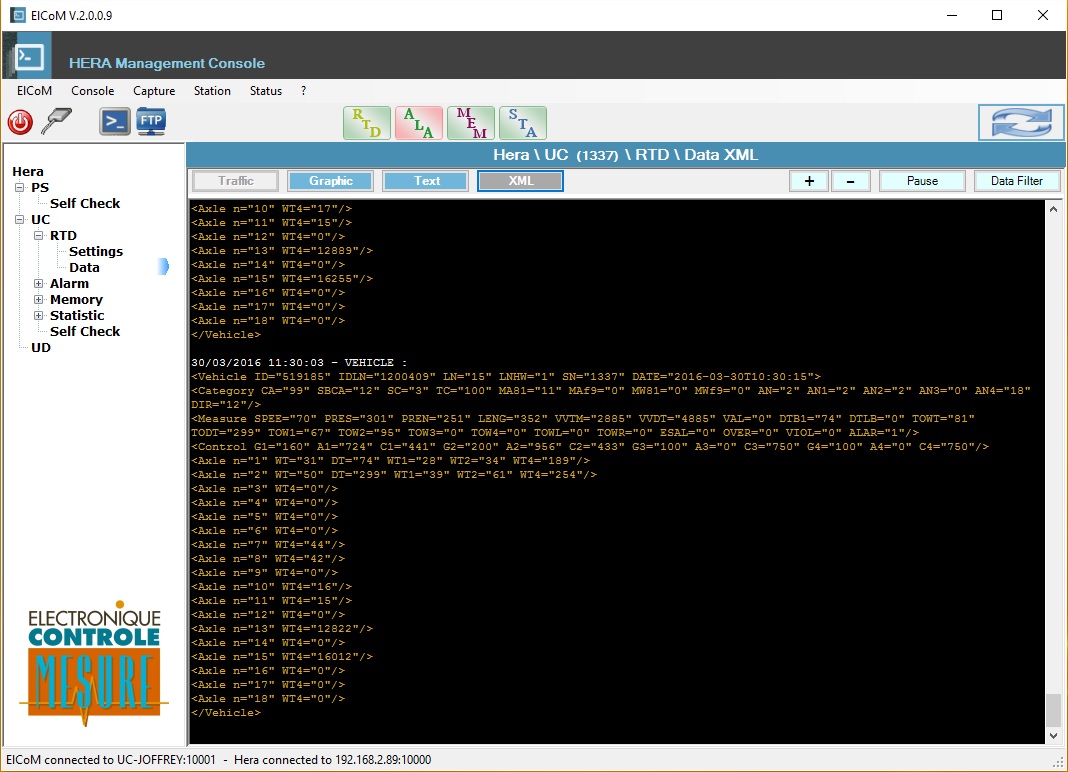Image resolution: width=1068 pixels, height=772 pixels.
Task: Expand the Statistic tree node
Action: click(39, 315)
